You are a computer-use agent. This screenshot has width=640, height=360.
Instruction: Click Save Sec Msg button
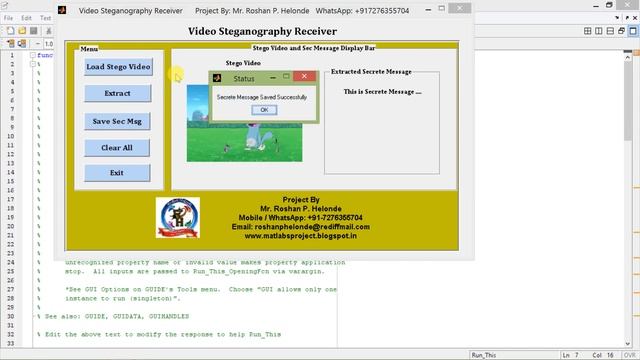click(117, 121)
